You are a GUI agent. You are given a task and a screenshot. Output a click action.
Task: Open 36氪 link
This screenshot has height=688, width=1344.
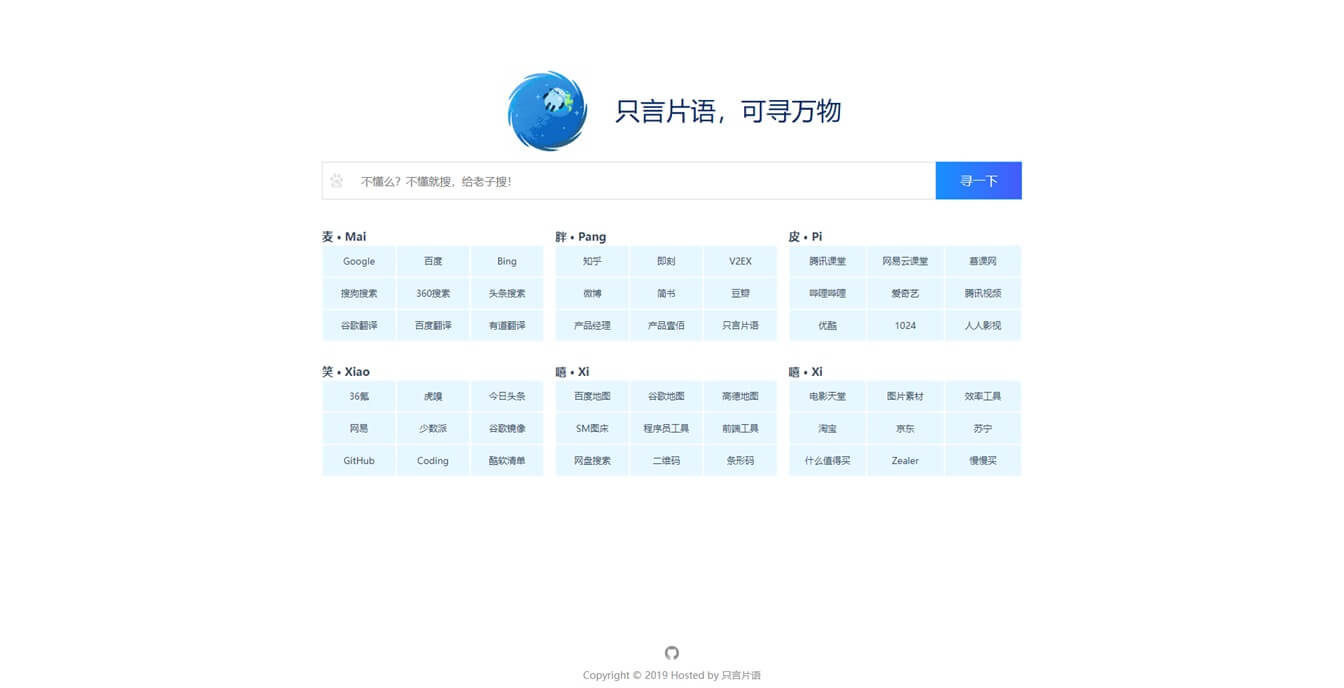tap(359, 396)
